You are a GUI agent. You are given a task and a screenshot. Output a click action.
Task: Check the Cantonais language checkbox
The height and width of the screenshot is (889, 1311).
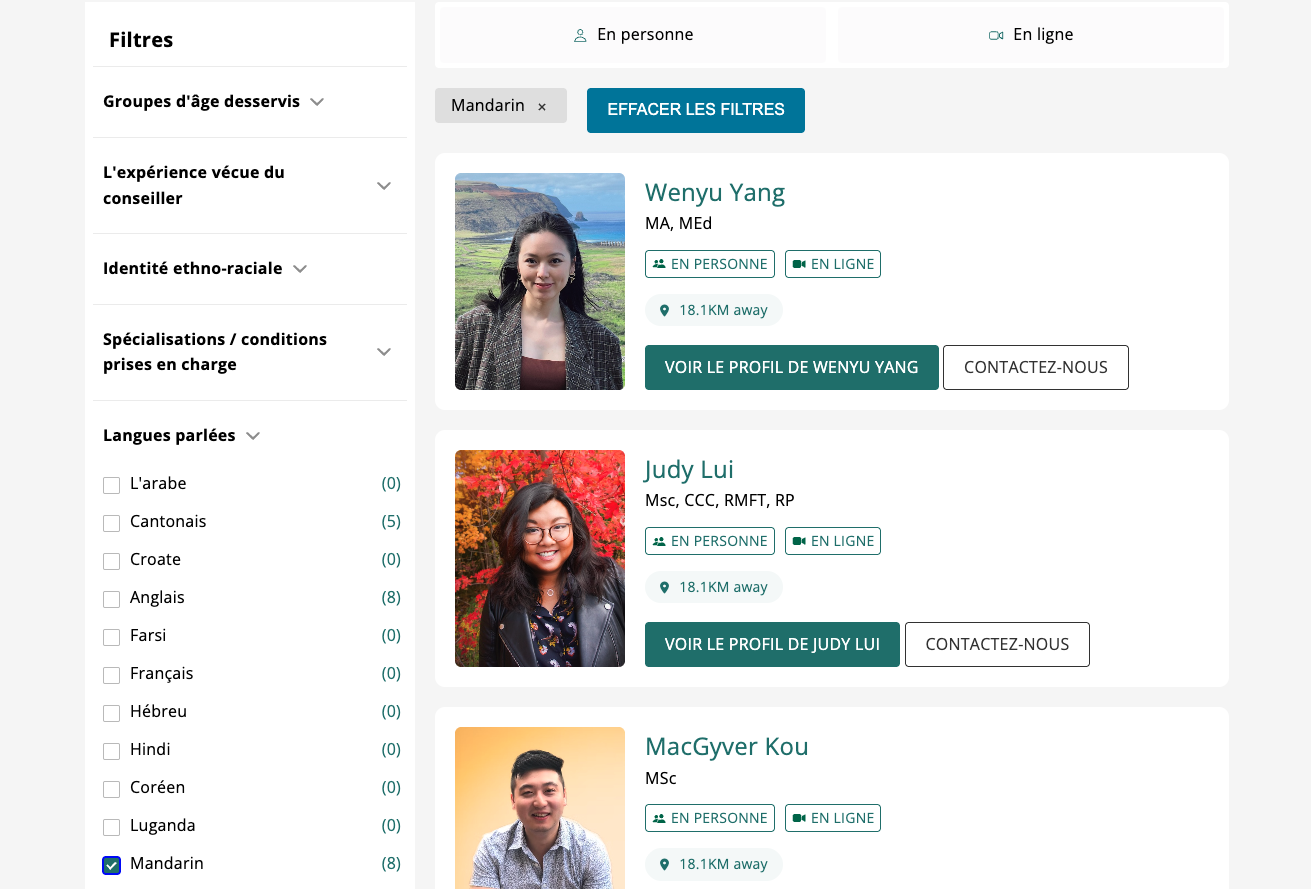pos(111,523)
